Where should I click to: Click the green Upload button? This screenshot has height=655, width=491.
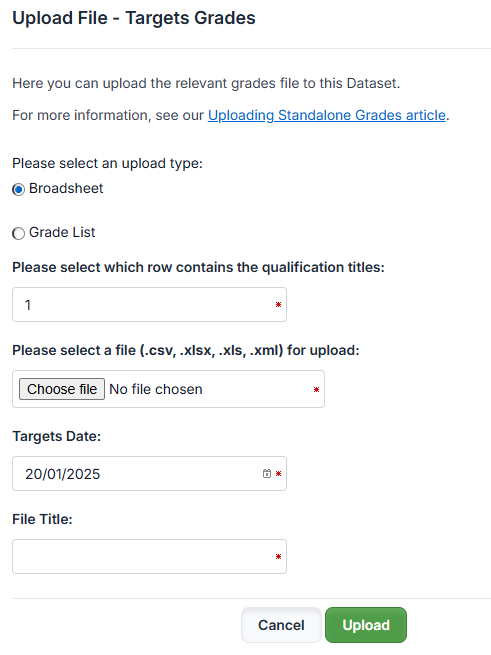point(366,625)
